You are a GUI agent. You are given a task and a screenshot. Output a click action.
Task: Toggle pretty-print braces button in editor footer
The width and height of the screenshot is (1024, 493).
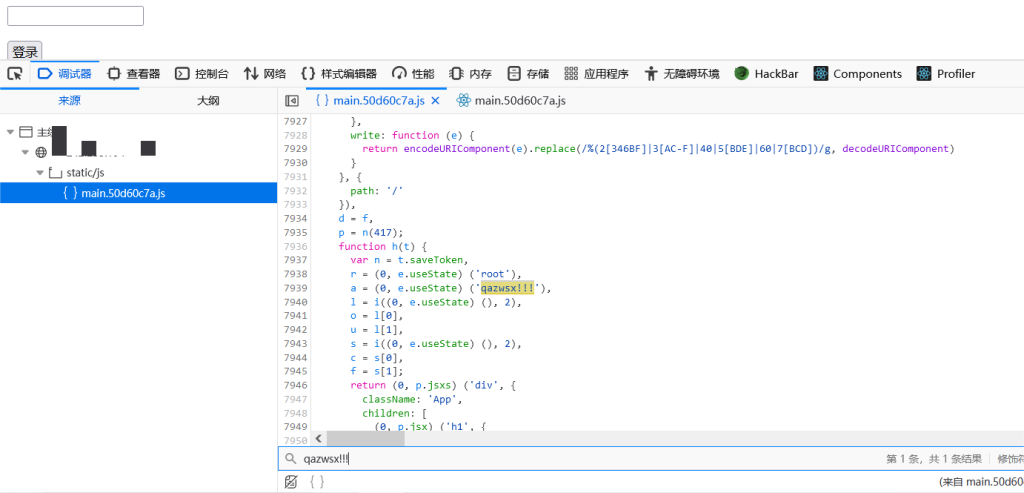coord(316,482)
